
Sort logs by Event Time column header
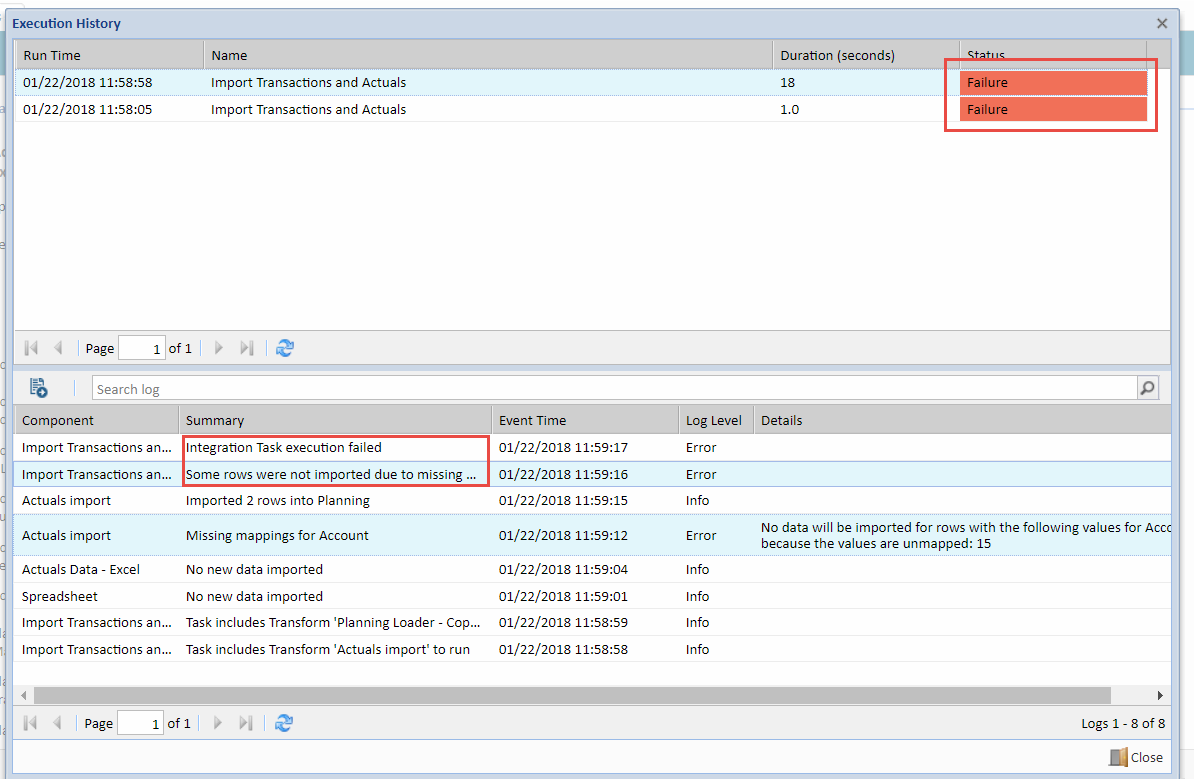[585, 420]
